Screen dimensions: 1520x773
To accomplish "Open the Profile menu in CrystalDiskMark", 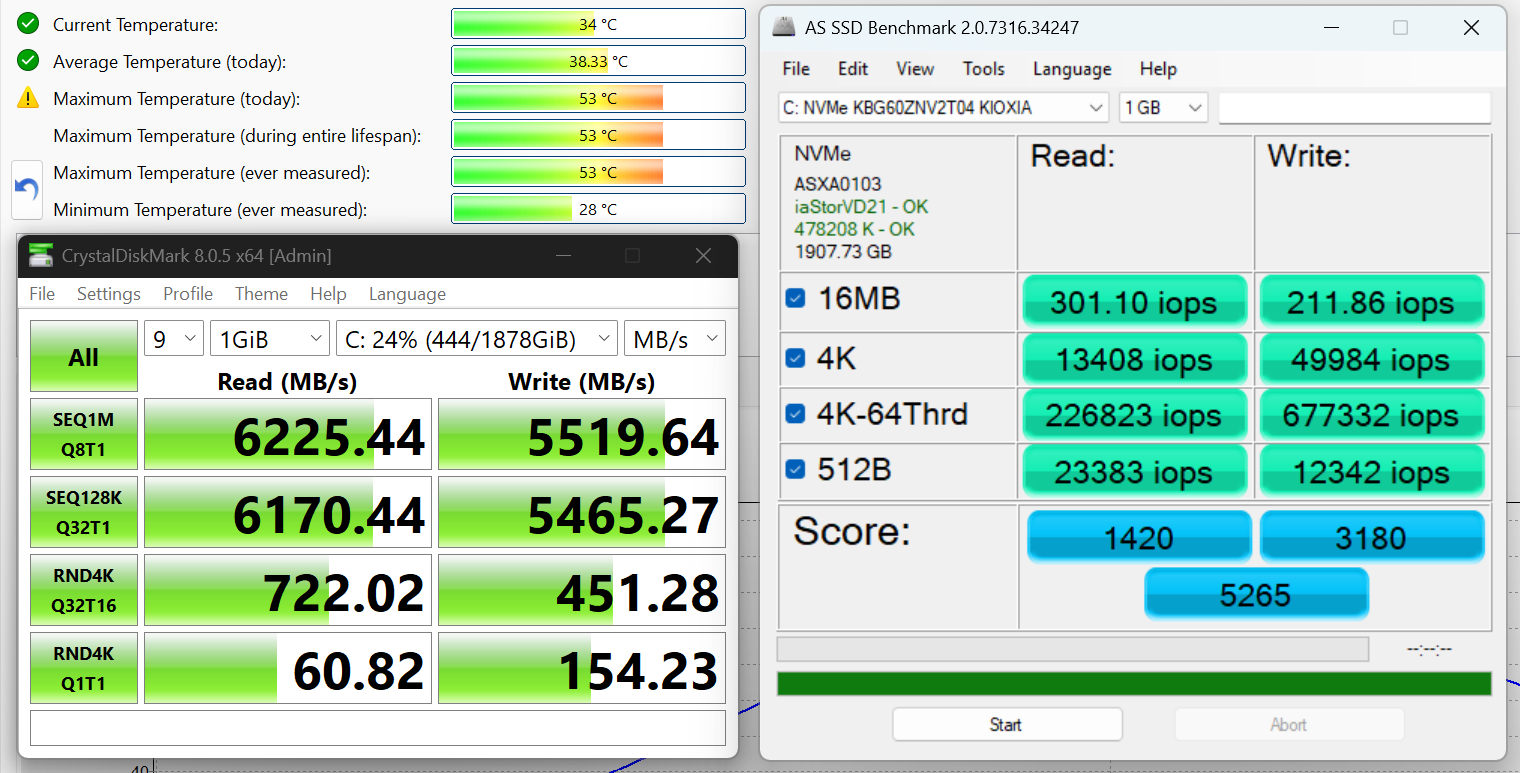I will point(188,294).
